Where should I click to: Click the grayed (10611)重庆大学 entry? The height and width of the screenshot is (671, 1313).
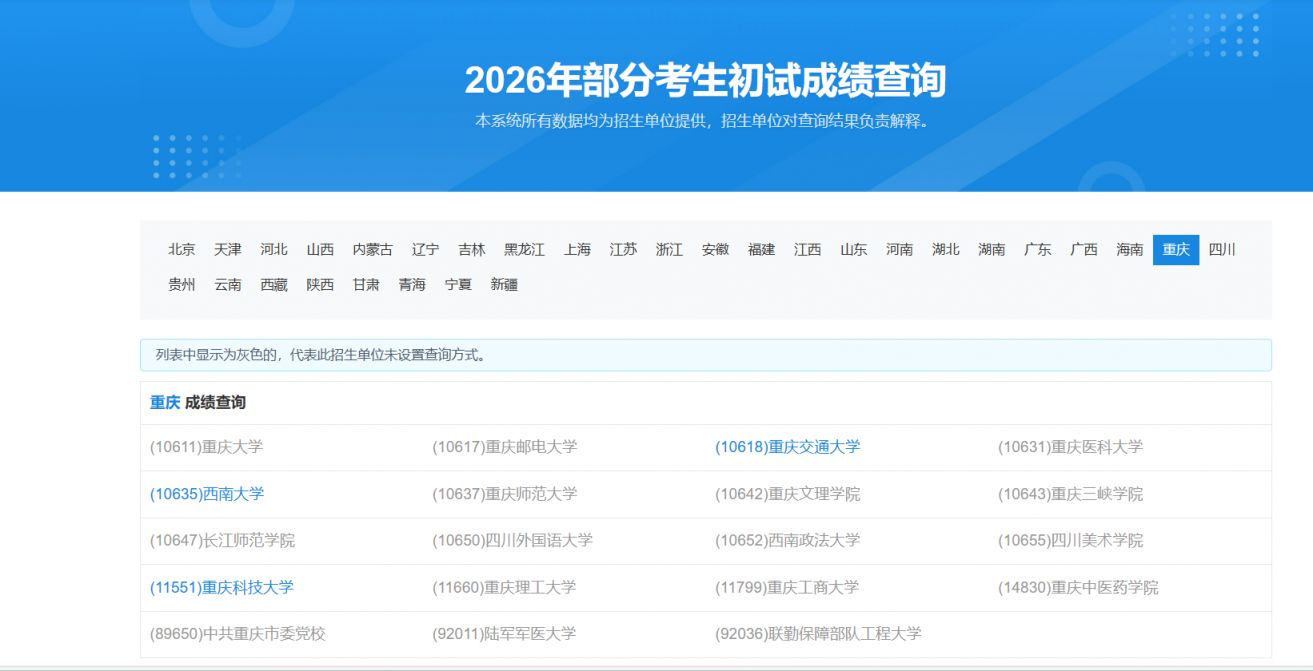(207, 447)
